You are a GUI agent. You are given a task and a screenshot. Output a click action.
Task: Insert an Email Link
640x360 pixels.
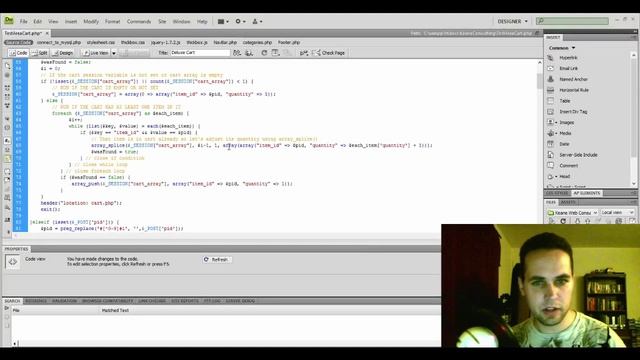point(568,69)
